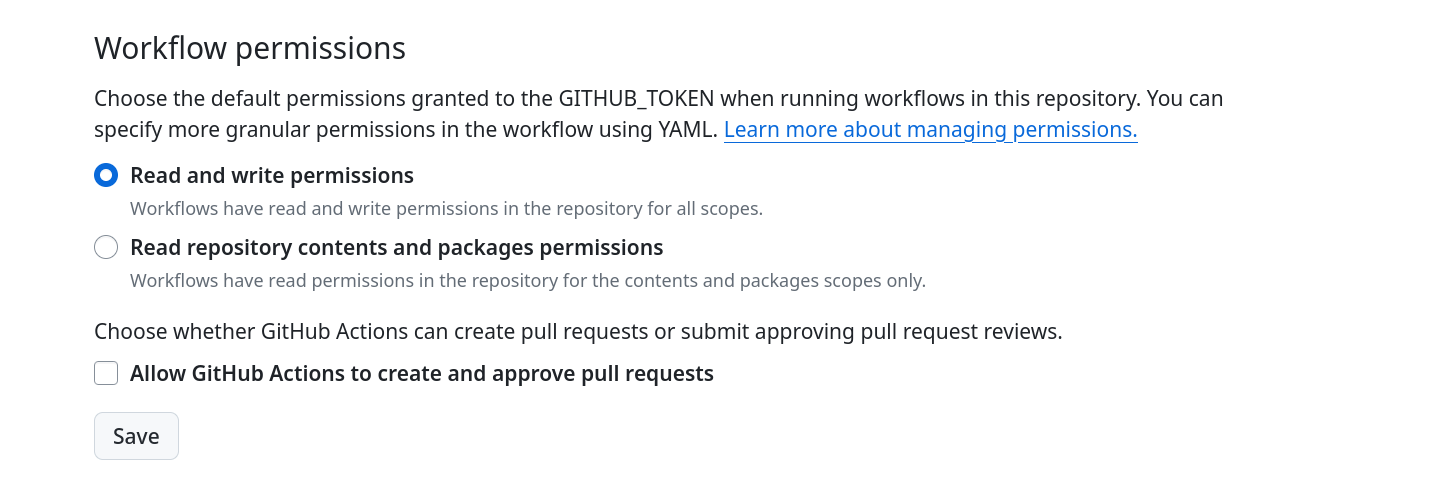Click the Save button

tap(136, 436)
